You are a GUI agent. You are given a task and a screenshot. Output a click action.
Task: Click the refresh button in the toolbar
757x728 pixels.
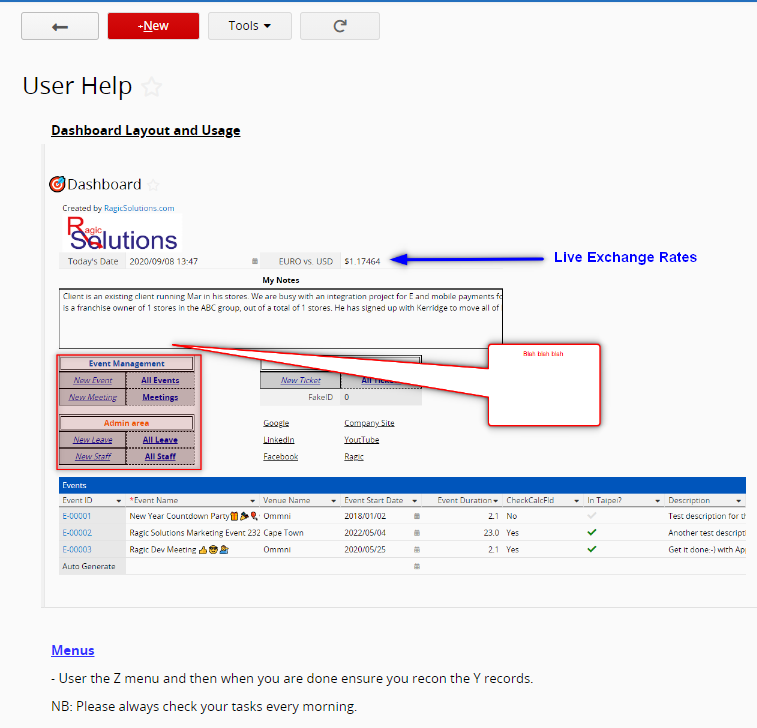(339, 26)
